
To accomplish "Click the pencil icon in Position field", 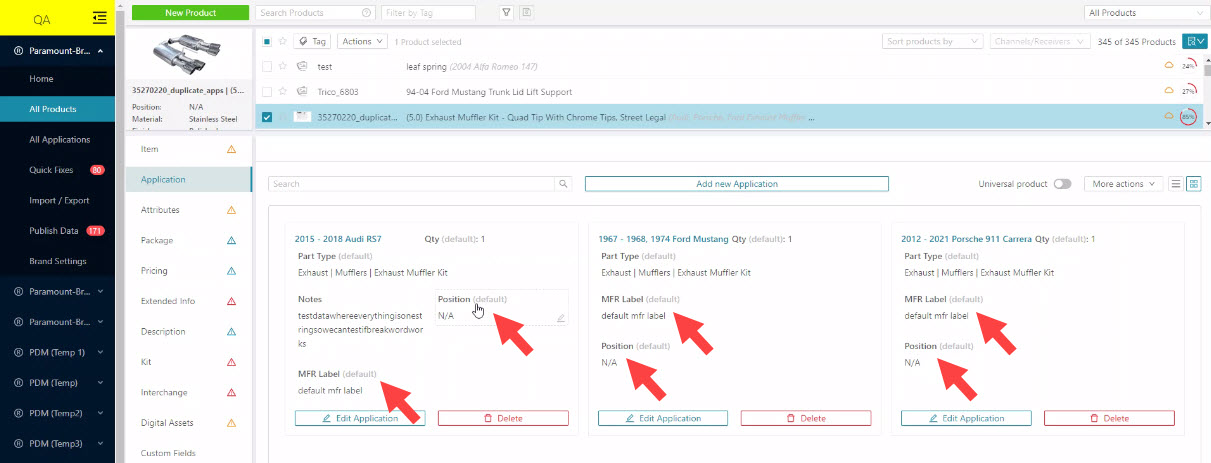I will (561, 318).
